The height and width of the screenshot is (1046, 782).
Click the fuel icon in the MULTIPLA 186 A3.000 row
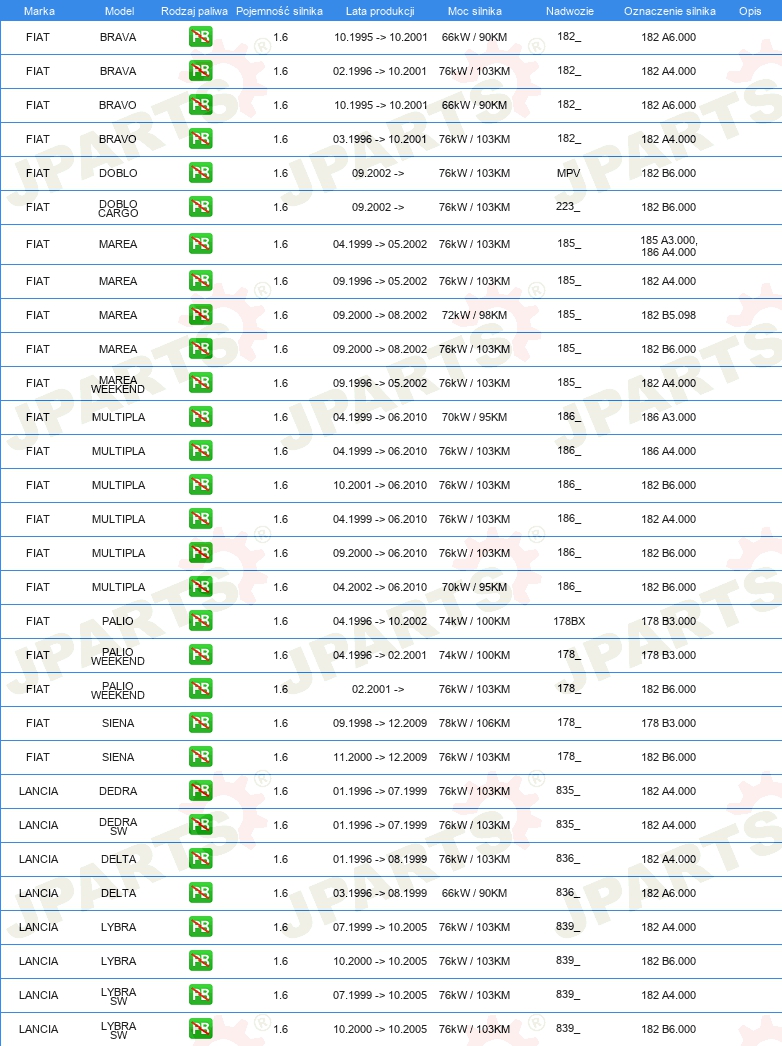tap(200, 417)
